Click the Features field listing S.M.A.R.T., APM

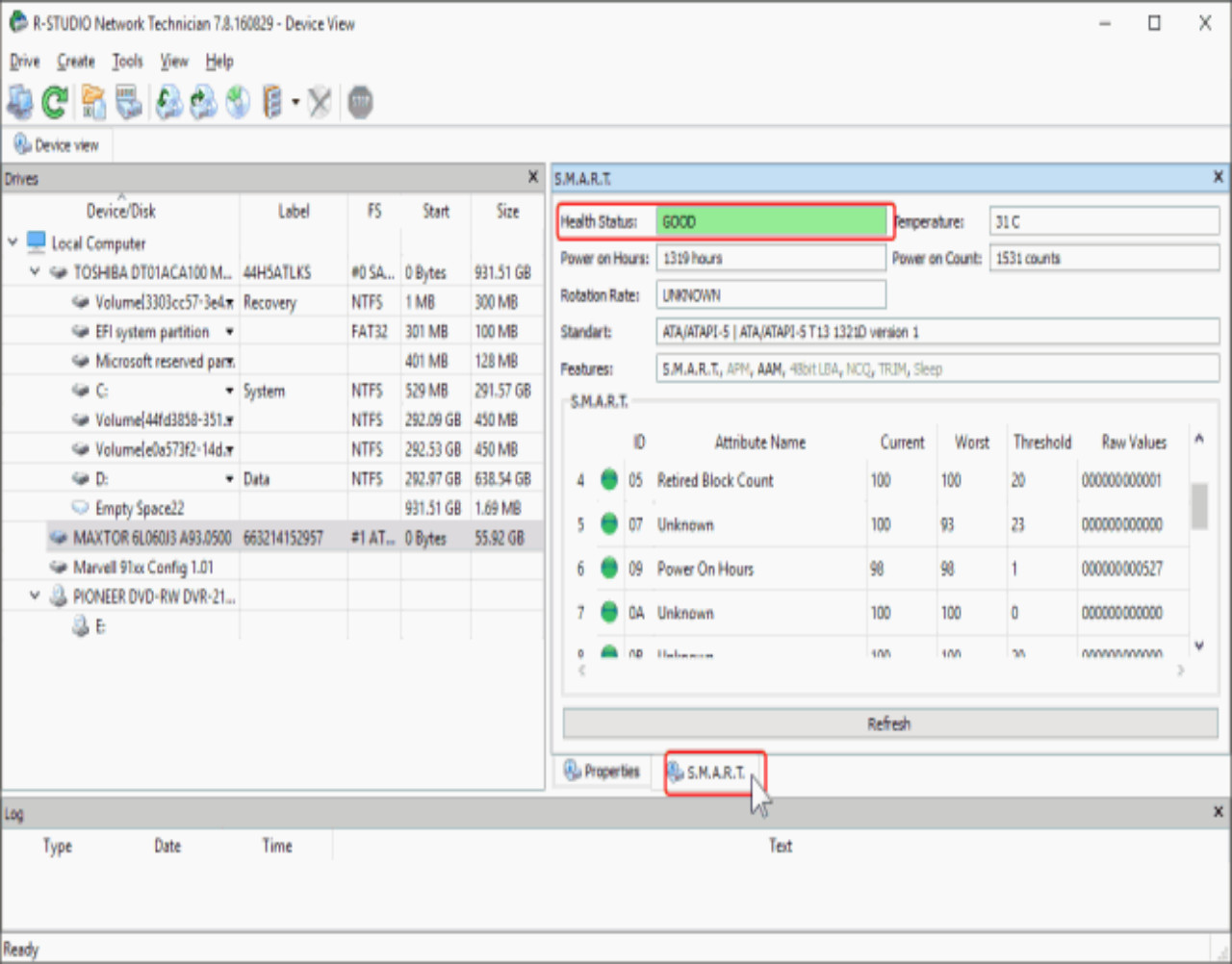937,368
